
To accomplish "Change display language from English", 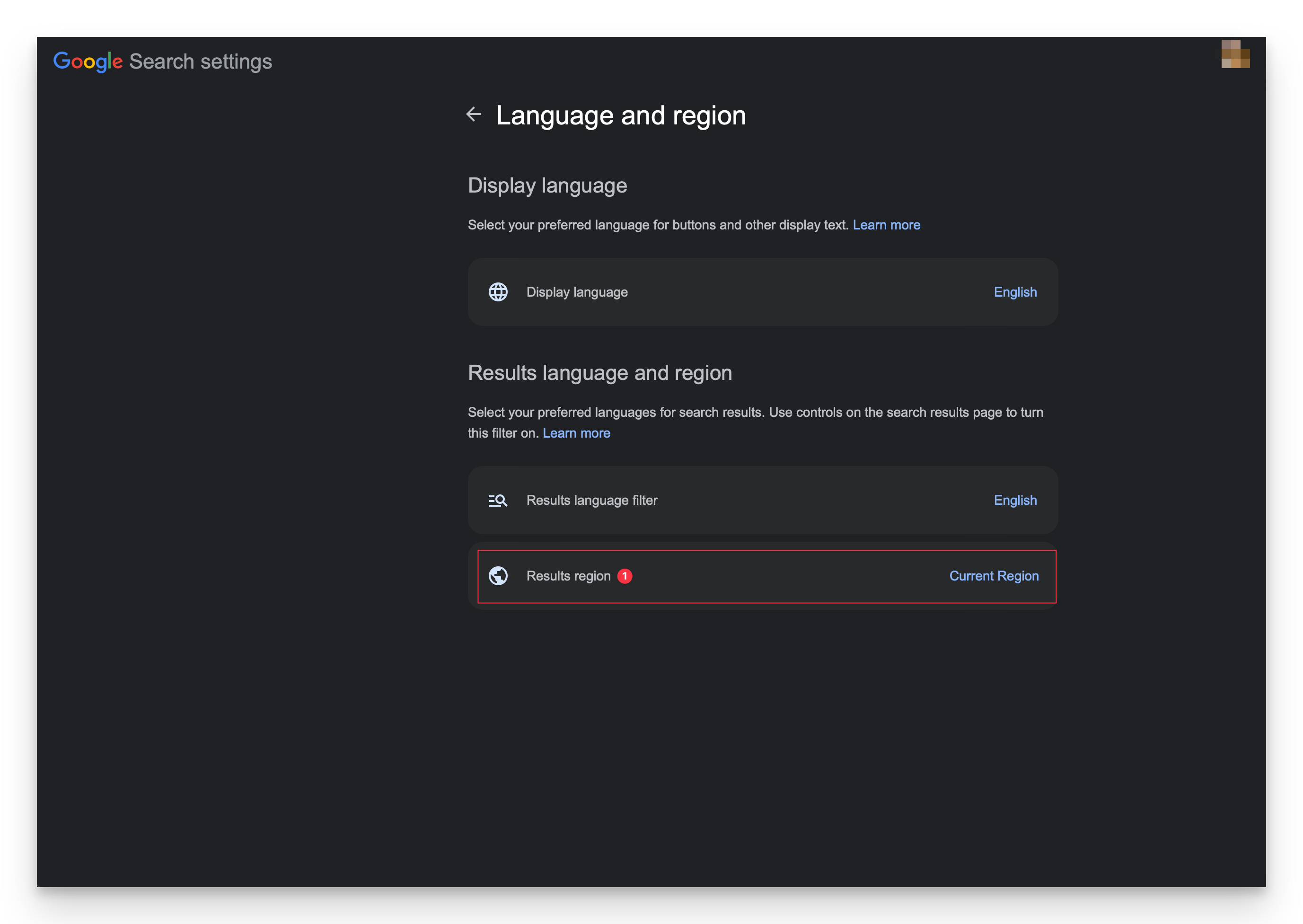I will point(1015,292).
